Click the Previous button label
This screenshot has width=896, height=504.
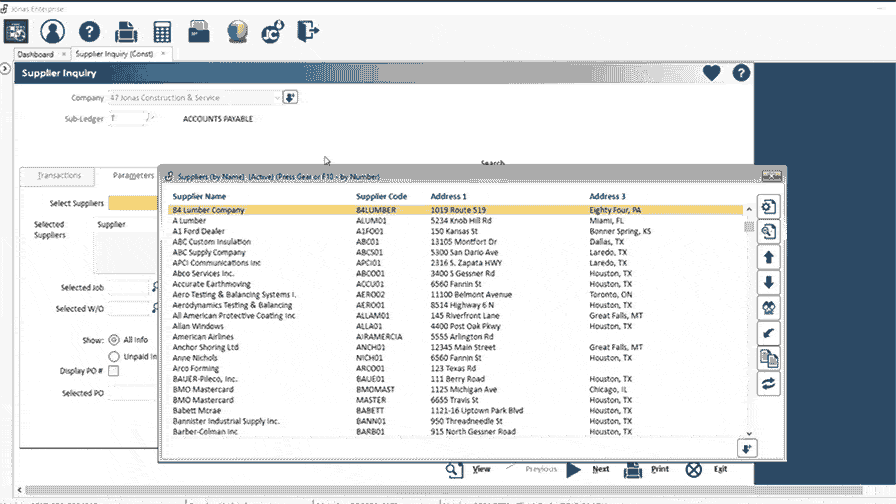click(x=541, y=469)
